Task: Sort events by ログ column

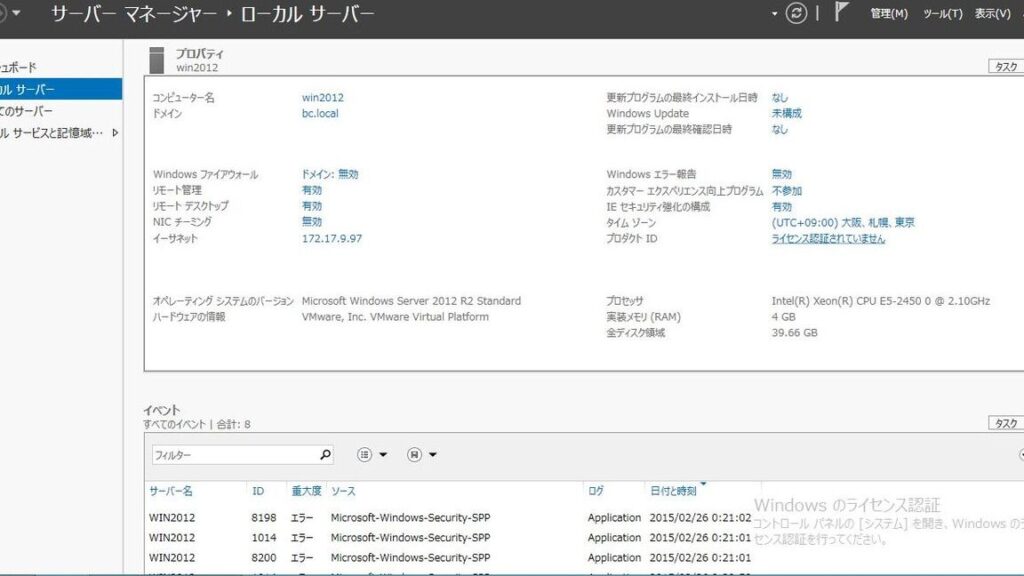Action: pos(596,491)
